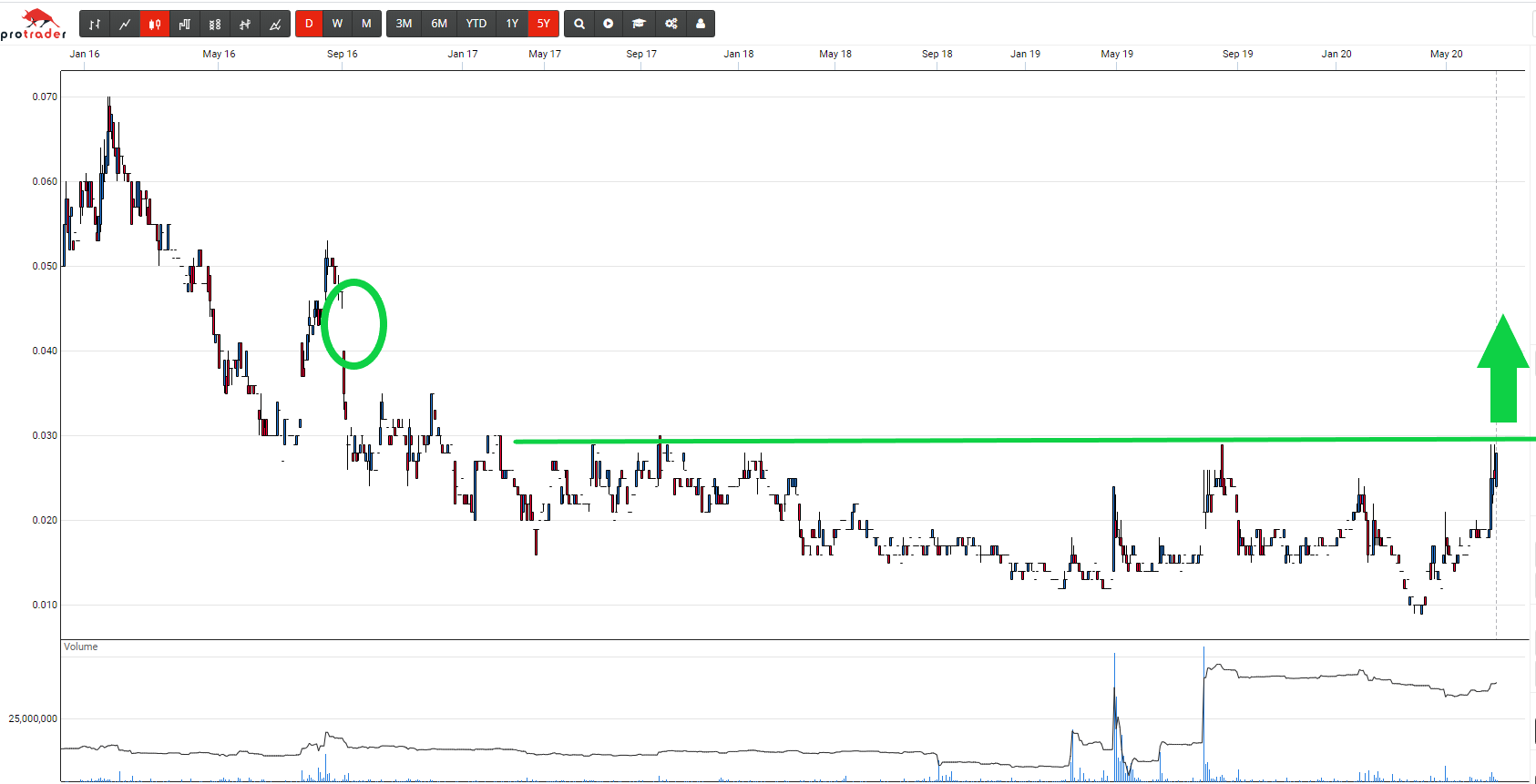Click the Jan 19 date axis label

[1025, 54]
